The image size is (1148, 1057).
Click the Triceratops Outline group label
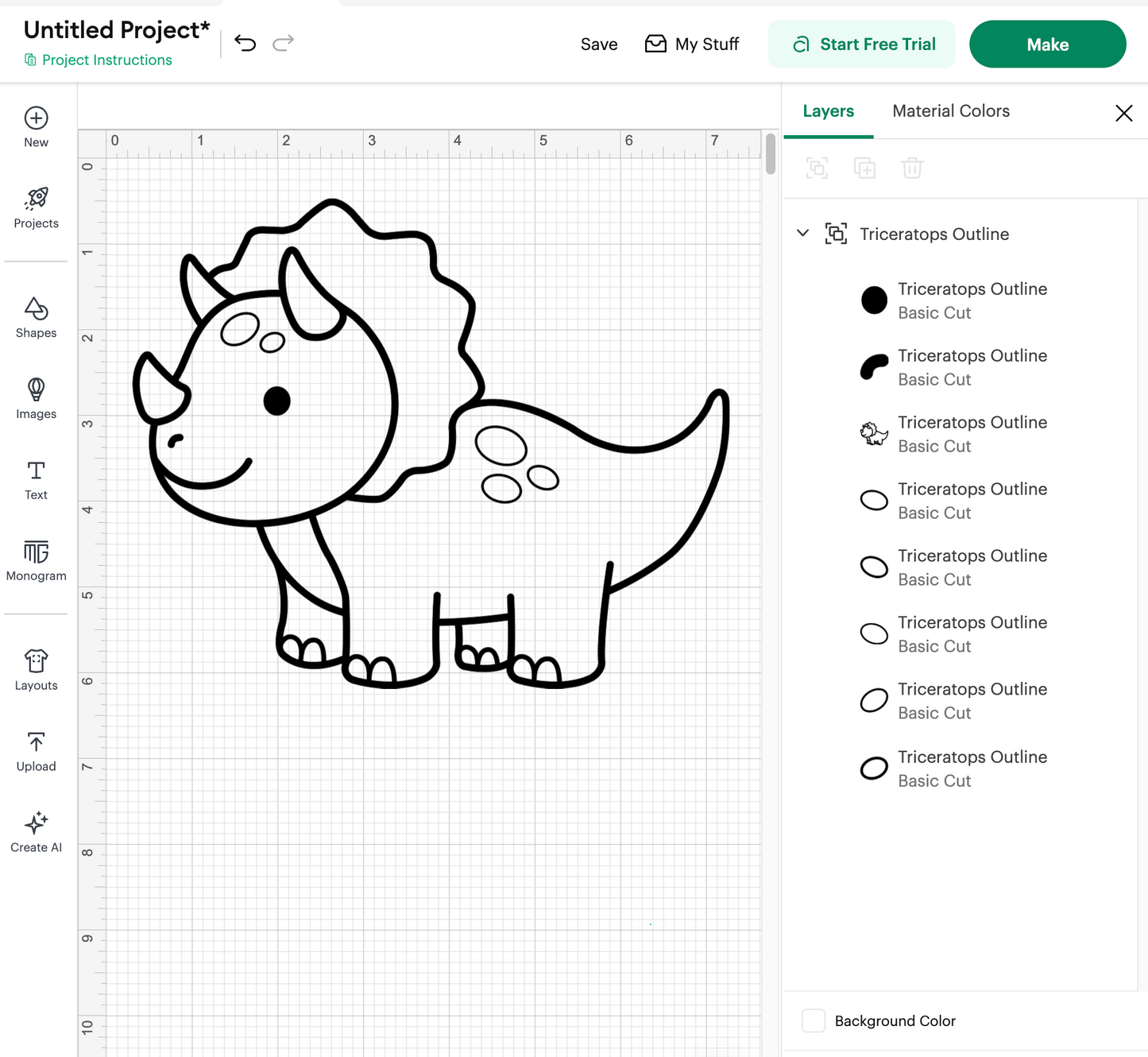934,234
